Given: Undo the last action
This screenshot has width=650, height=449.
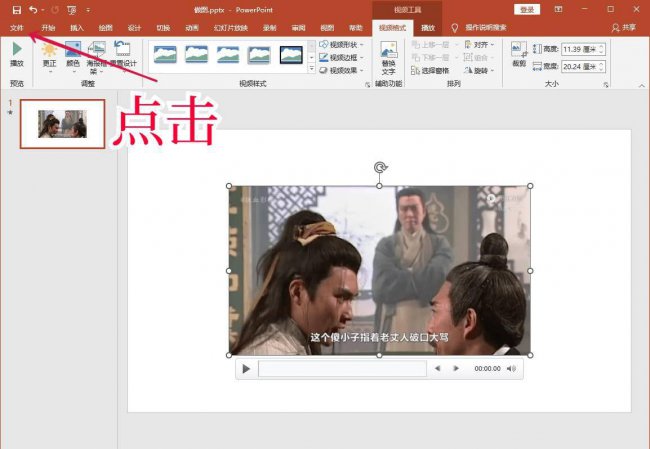Looking at the screenshot, I should point(33,10).
